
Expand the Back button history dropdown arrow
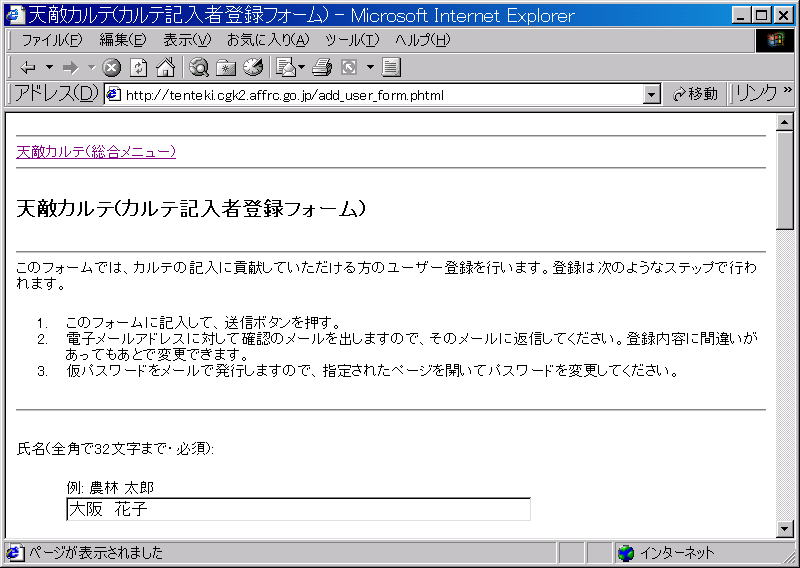49,68
